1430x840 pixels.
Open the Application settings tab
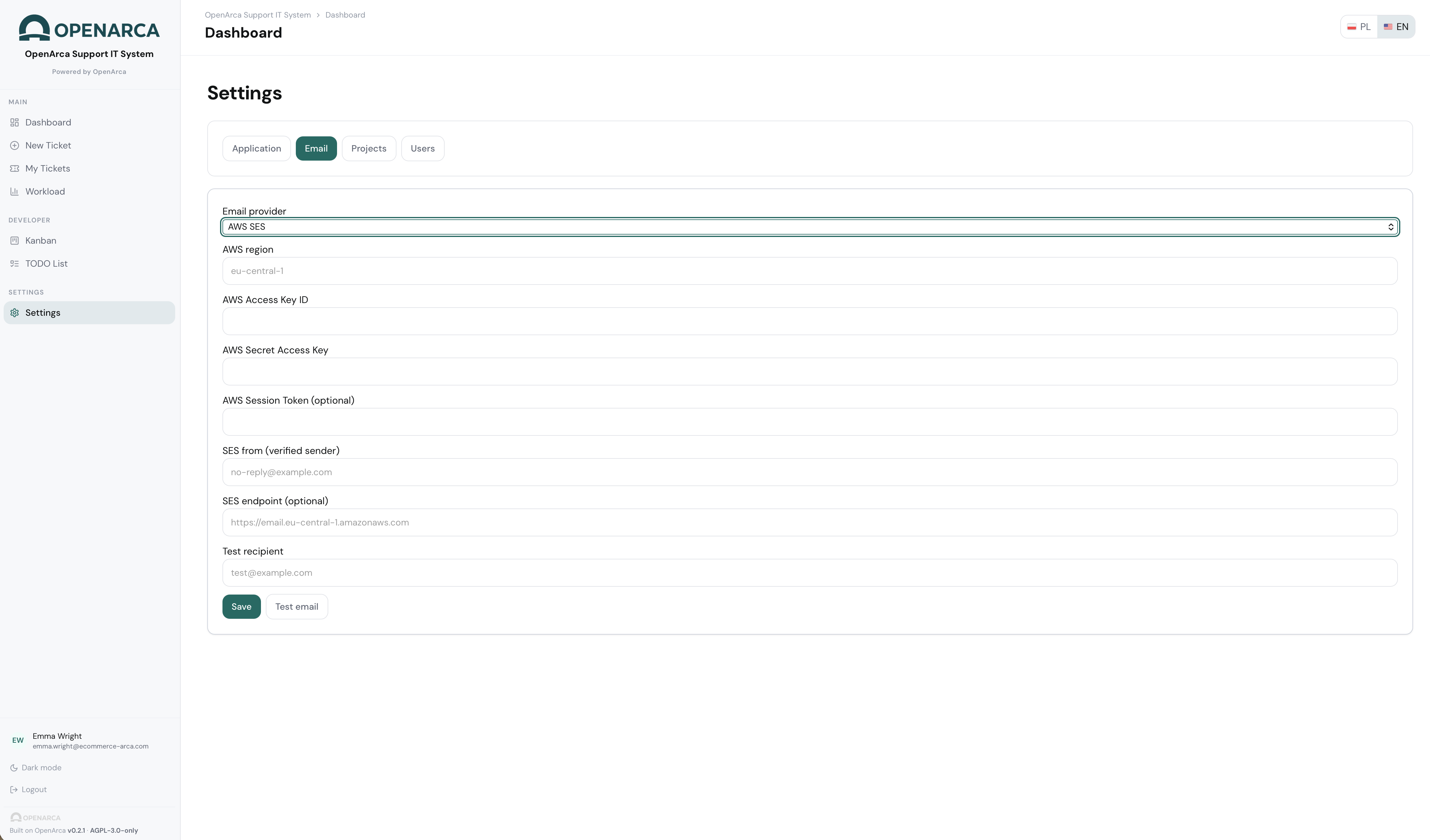click(x=256, y=148)
